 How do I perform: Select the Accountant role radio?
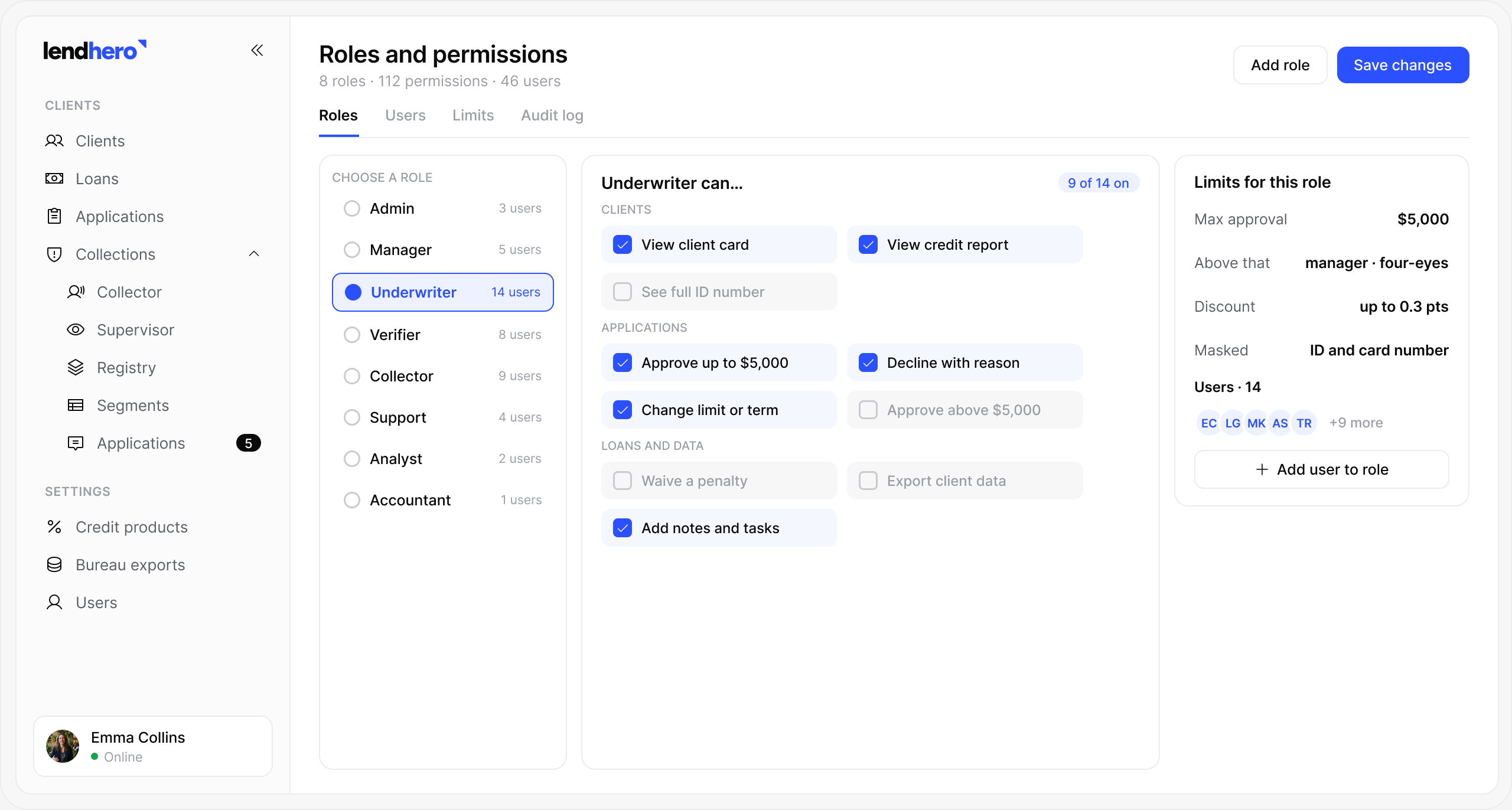pos(352,500)
